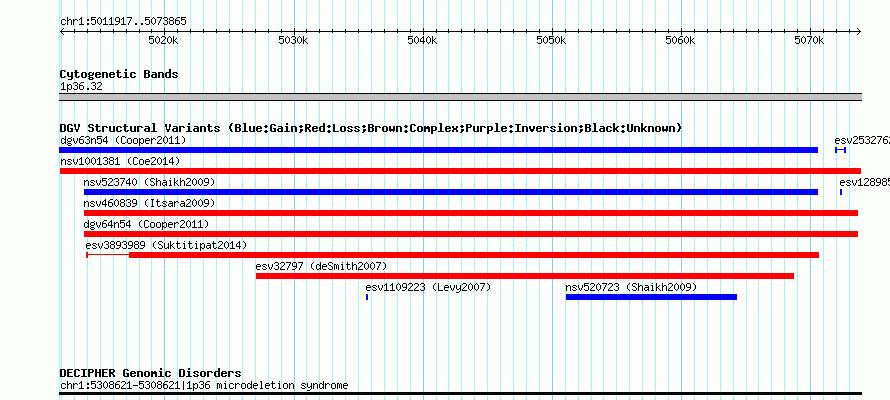
Task: Click the right arrowhead of the ruler
Action: [x=859, y=32]
